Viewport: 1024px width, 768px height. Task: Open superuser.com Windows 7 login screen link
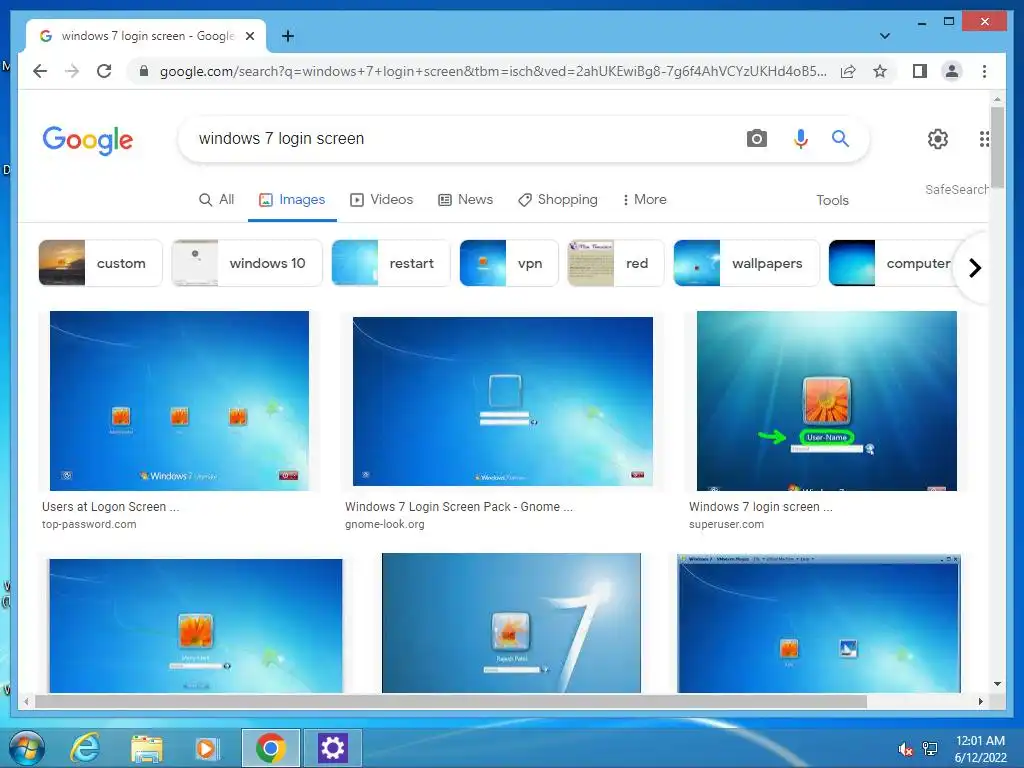click(761, 507)
